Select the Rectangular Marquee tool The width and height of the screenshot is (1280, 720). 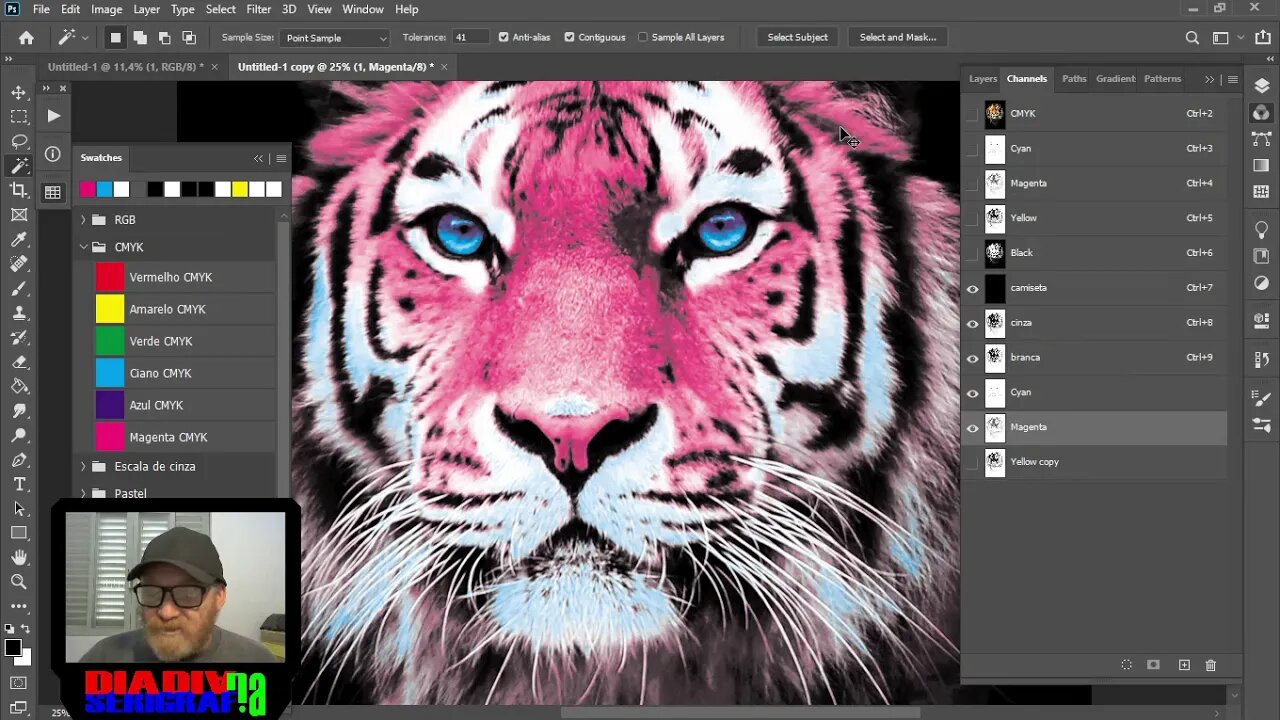click(19, 117)
